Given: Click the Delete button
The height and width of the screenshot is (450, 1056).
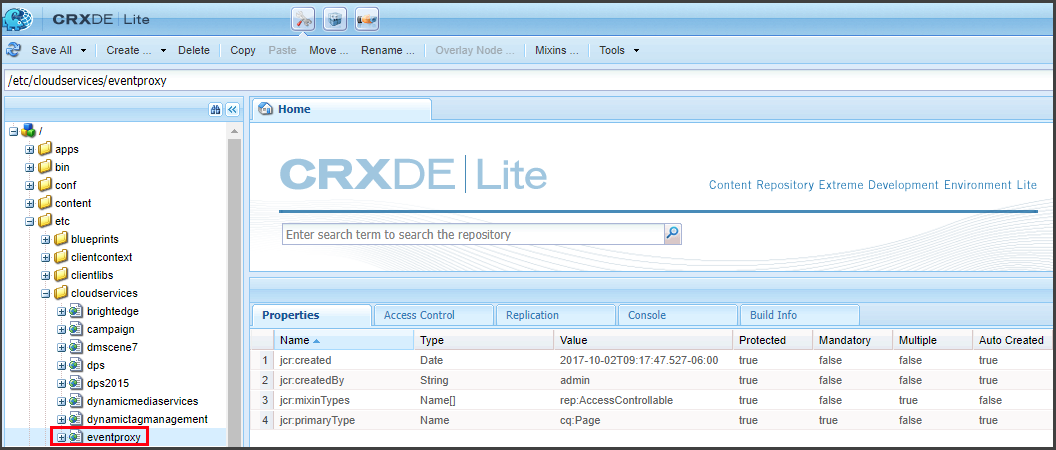Looking at the screenshot, I should tap(194, 50).
